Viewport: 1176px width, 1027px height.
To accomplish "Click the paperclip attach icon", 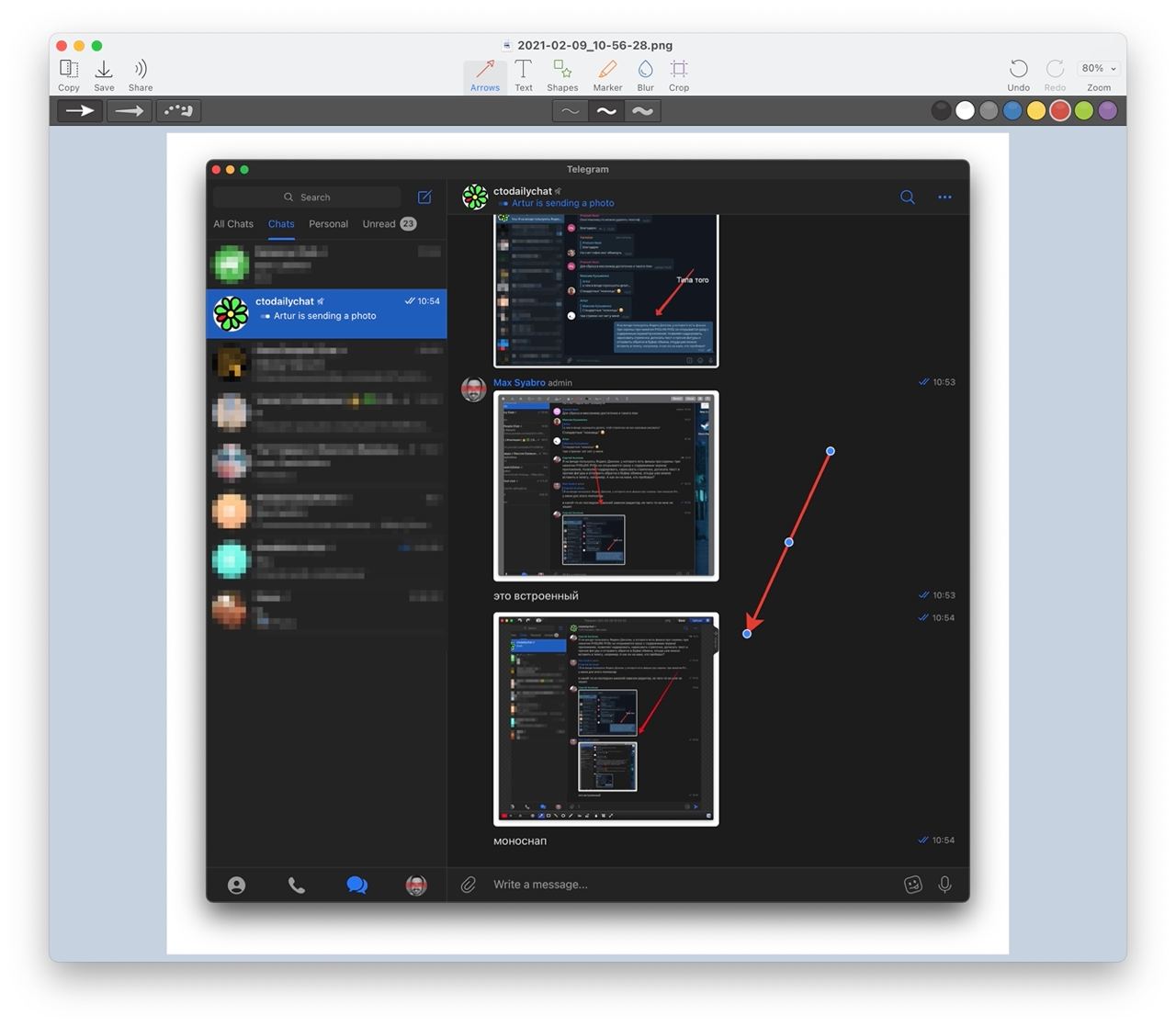I will tap(469, 885).
